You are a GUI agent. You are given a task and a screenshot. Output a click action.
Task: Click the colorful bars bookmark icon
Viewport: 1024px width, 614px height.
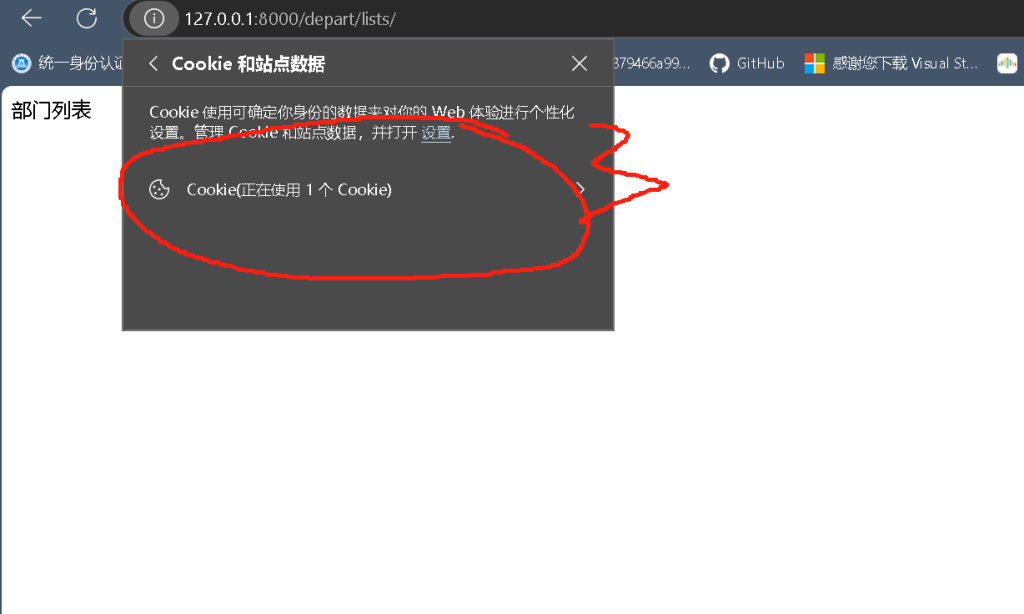(1007, 63)
